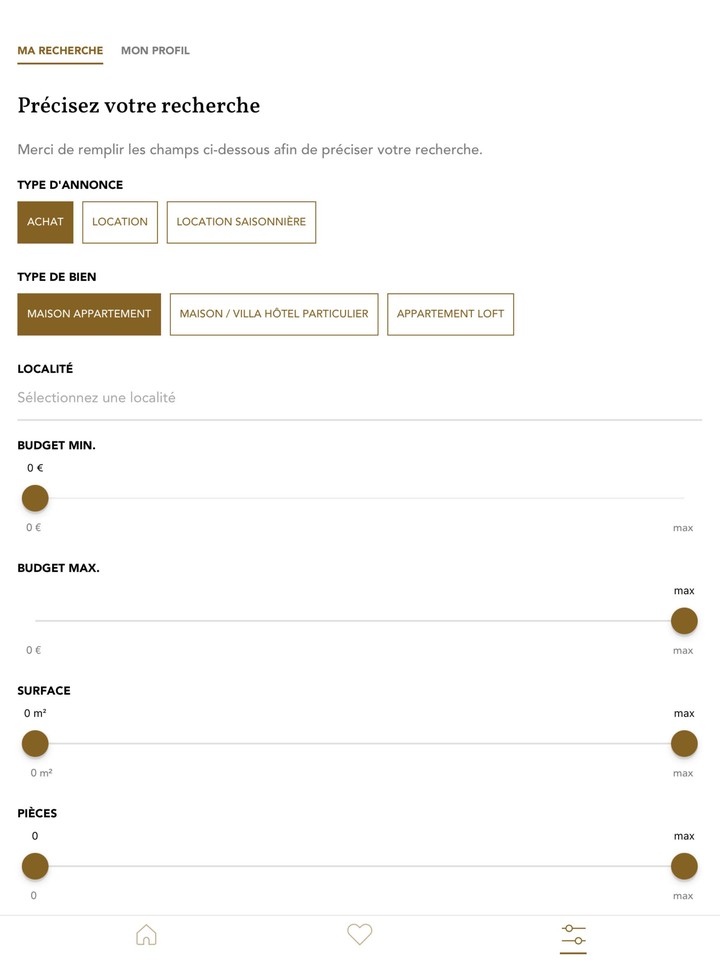Open the MA RECHERCHE tab
720x960 pixels.
tap(59, 50)
